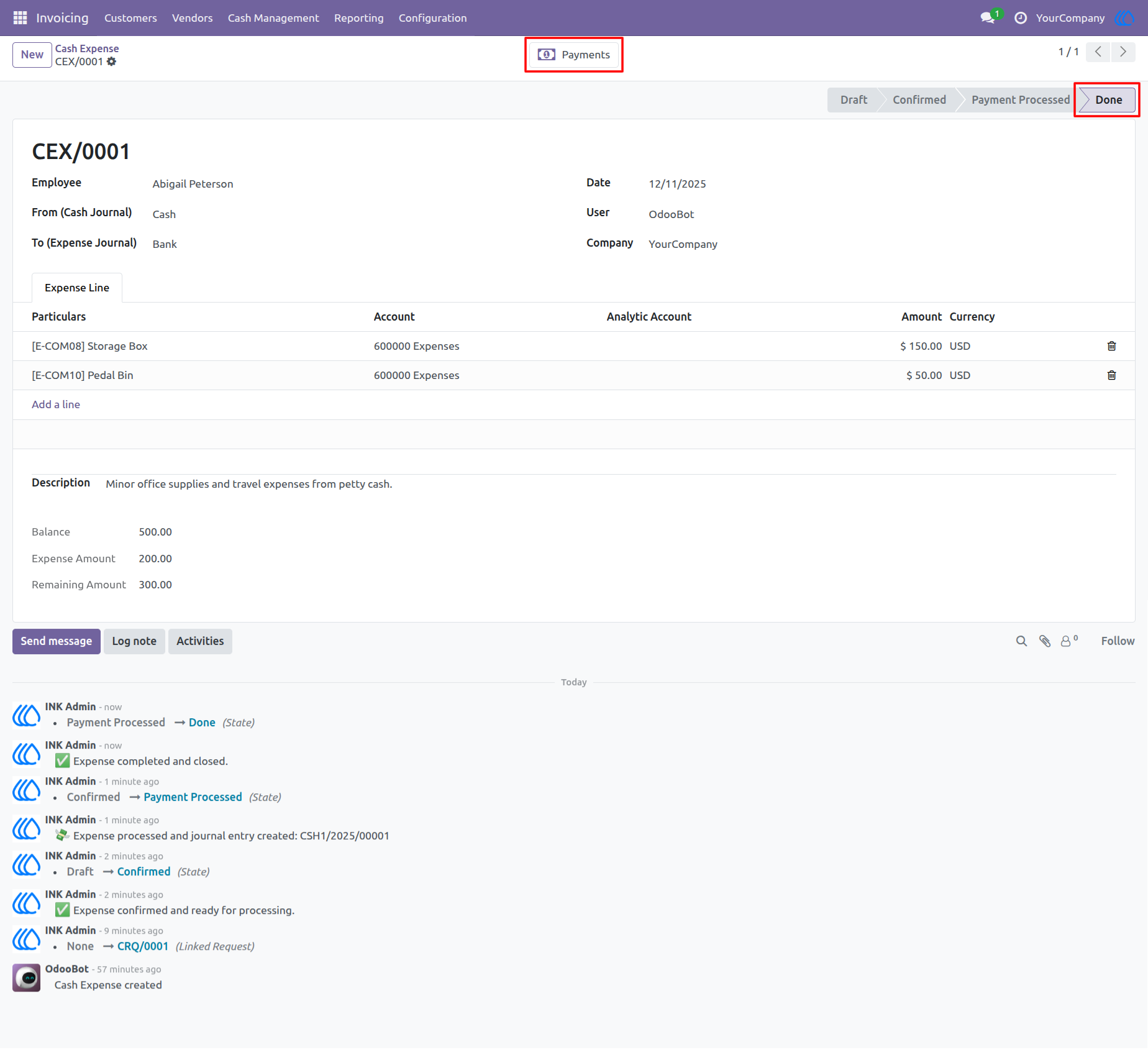Screen dimensions: 1148x1050
Task: Open the Payments smart button
Action: pos(573,55)
